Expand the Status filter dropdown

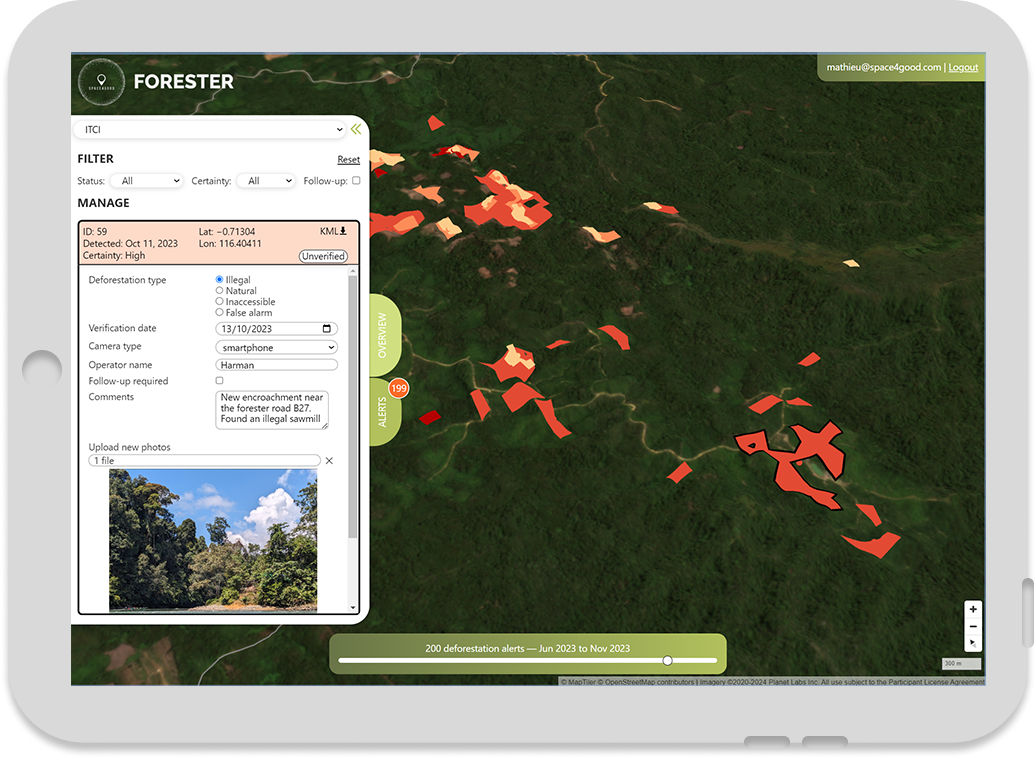pyautogui.click(x=146, y=181)
